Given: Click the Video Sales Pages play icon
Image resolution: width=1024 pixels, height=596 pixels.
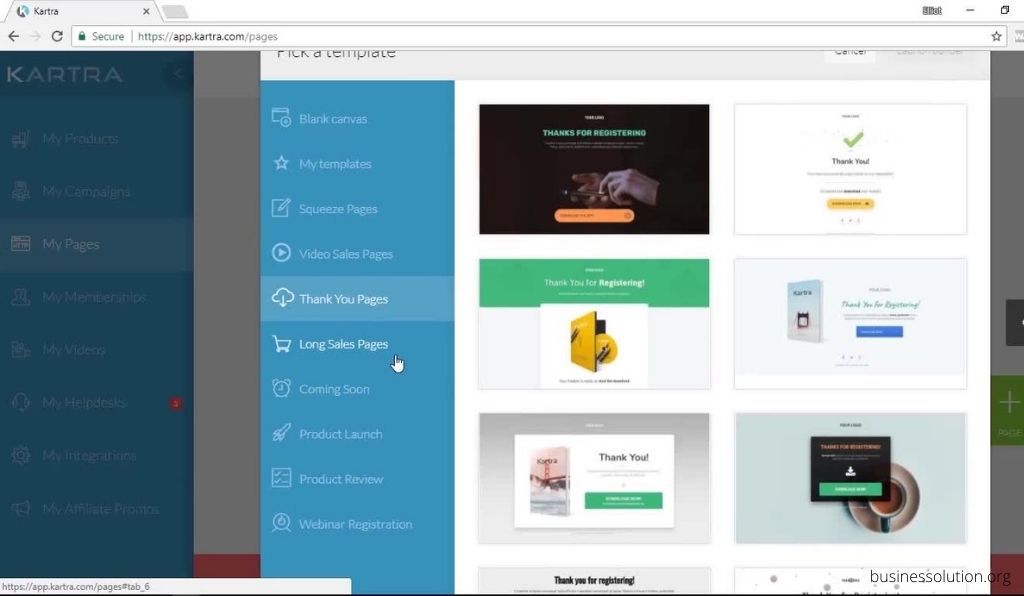Looking at the screenshot, I should pos(281,253).
